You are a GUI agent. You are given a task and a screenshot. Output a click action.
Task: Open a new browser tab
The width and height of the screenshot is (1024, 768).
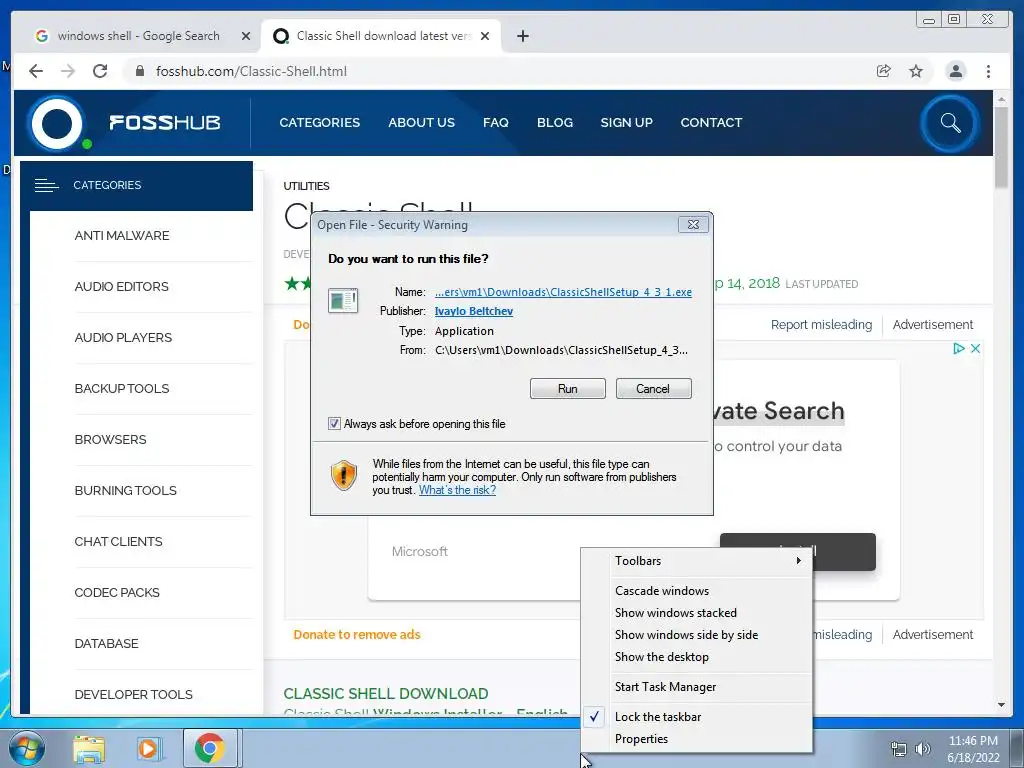(x=522, y=36)
